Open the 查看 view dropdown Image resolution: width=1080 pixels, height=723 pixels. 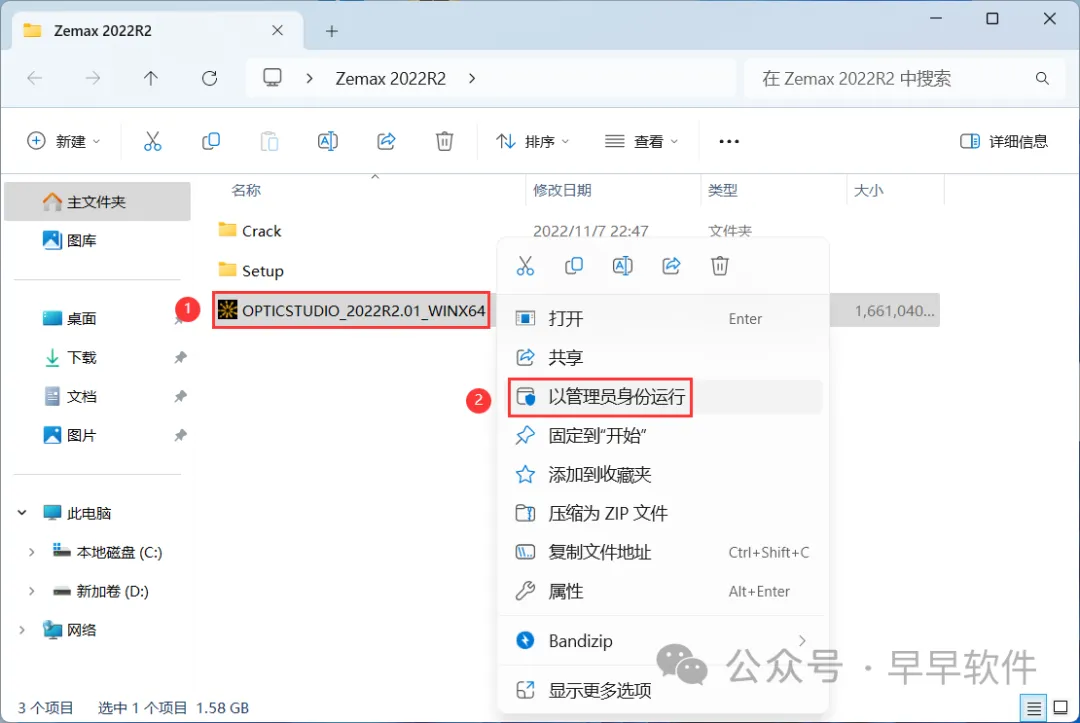point(641,141)
